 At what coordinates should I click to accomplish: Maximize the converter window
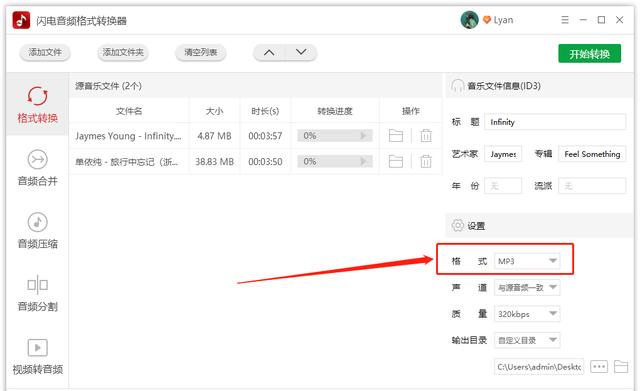tap(601, 20)
